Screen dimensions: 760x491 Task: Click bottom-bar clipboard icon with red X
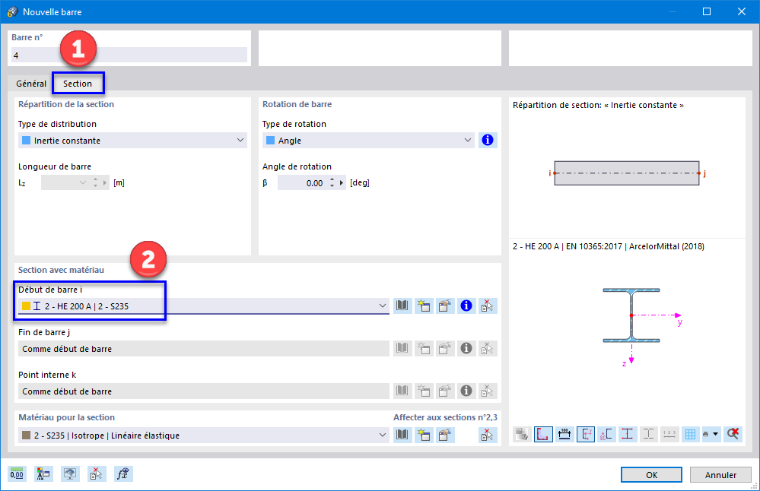point(96,474)
